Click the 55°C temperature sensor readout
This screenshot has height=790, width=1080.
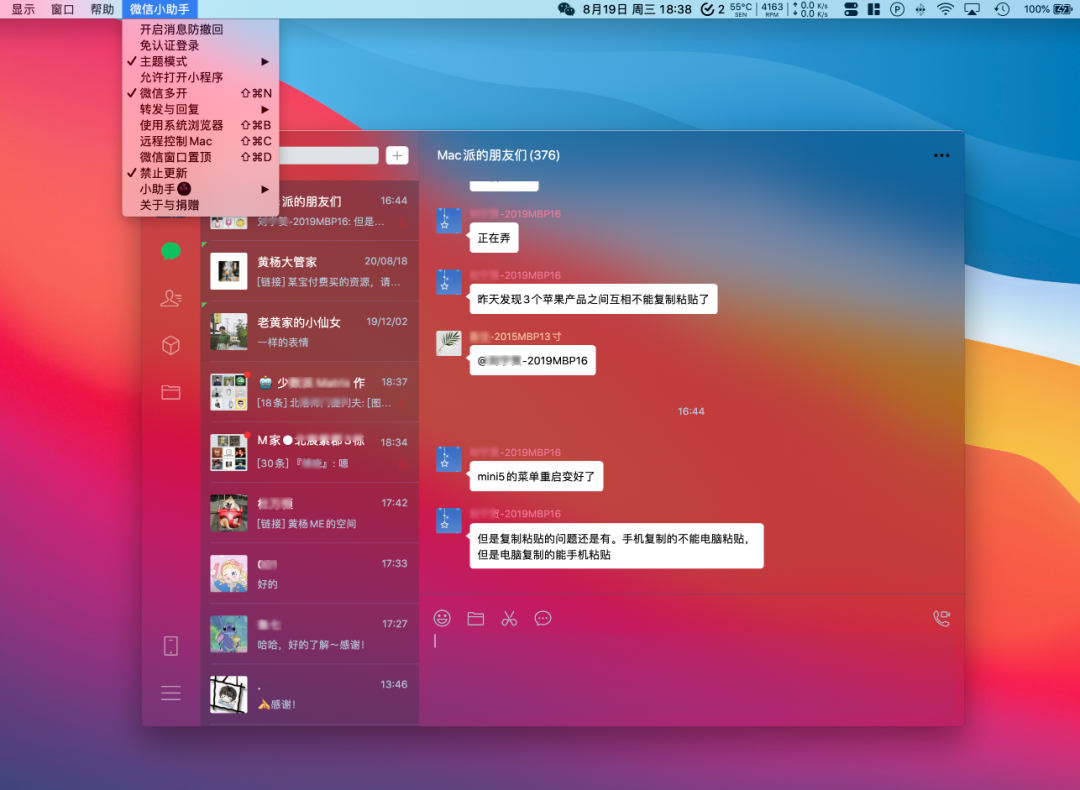(x=741, y=9)
